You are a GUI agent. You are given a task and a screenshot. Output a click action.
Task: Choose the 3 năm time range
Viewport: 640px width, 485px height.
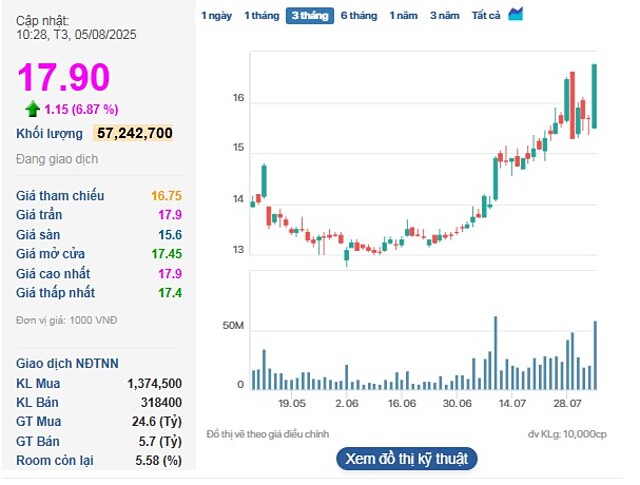tap(445, 15)
